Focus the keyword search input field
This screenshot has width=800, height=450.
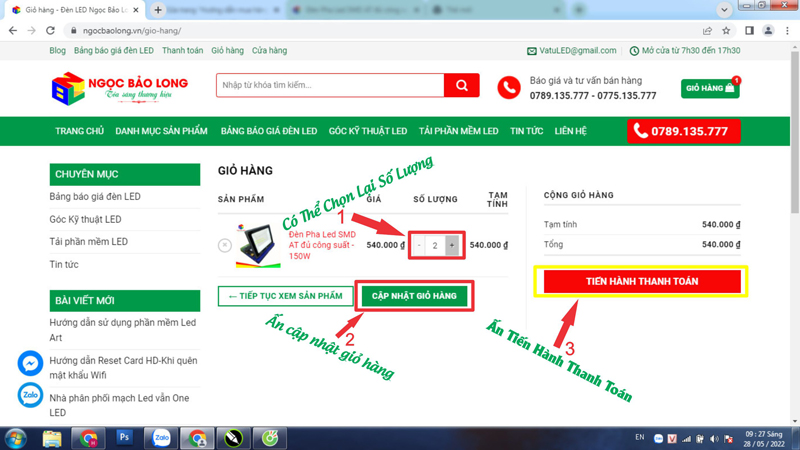330,86
